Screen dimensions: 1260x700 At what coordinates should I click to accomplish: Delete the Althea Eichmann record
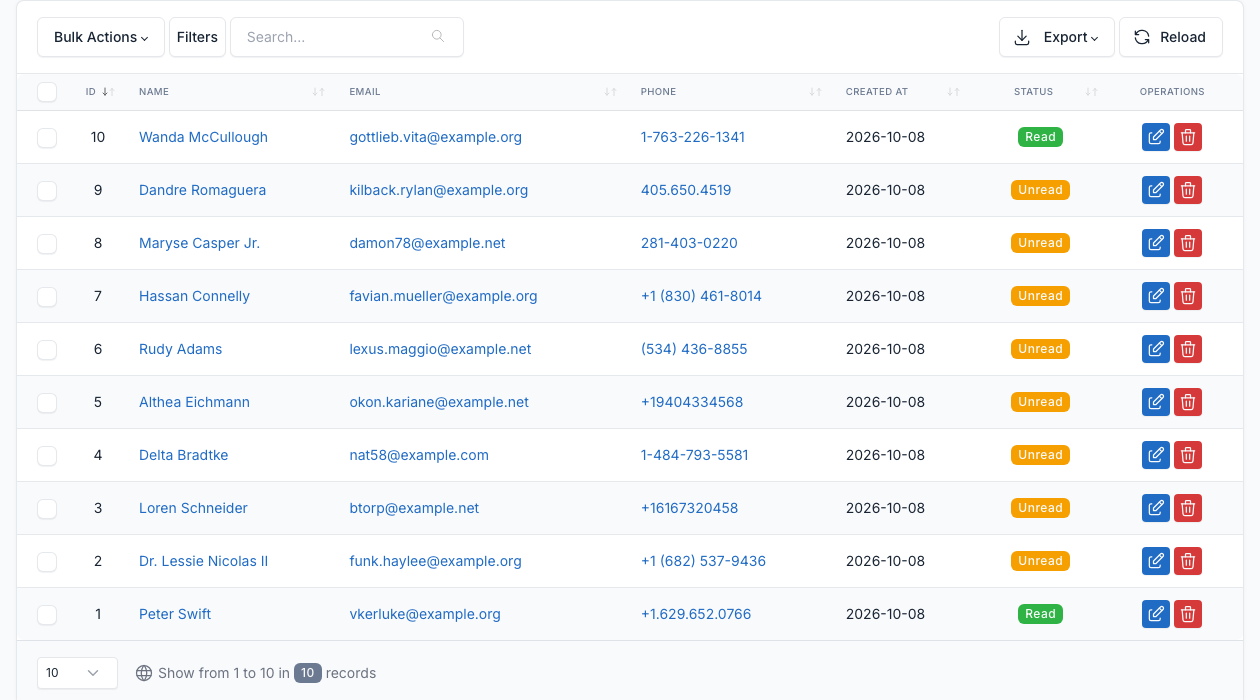[x=1188, y=402]
